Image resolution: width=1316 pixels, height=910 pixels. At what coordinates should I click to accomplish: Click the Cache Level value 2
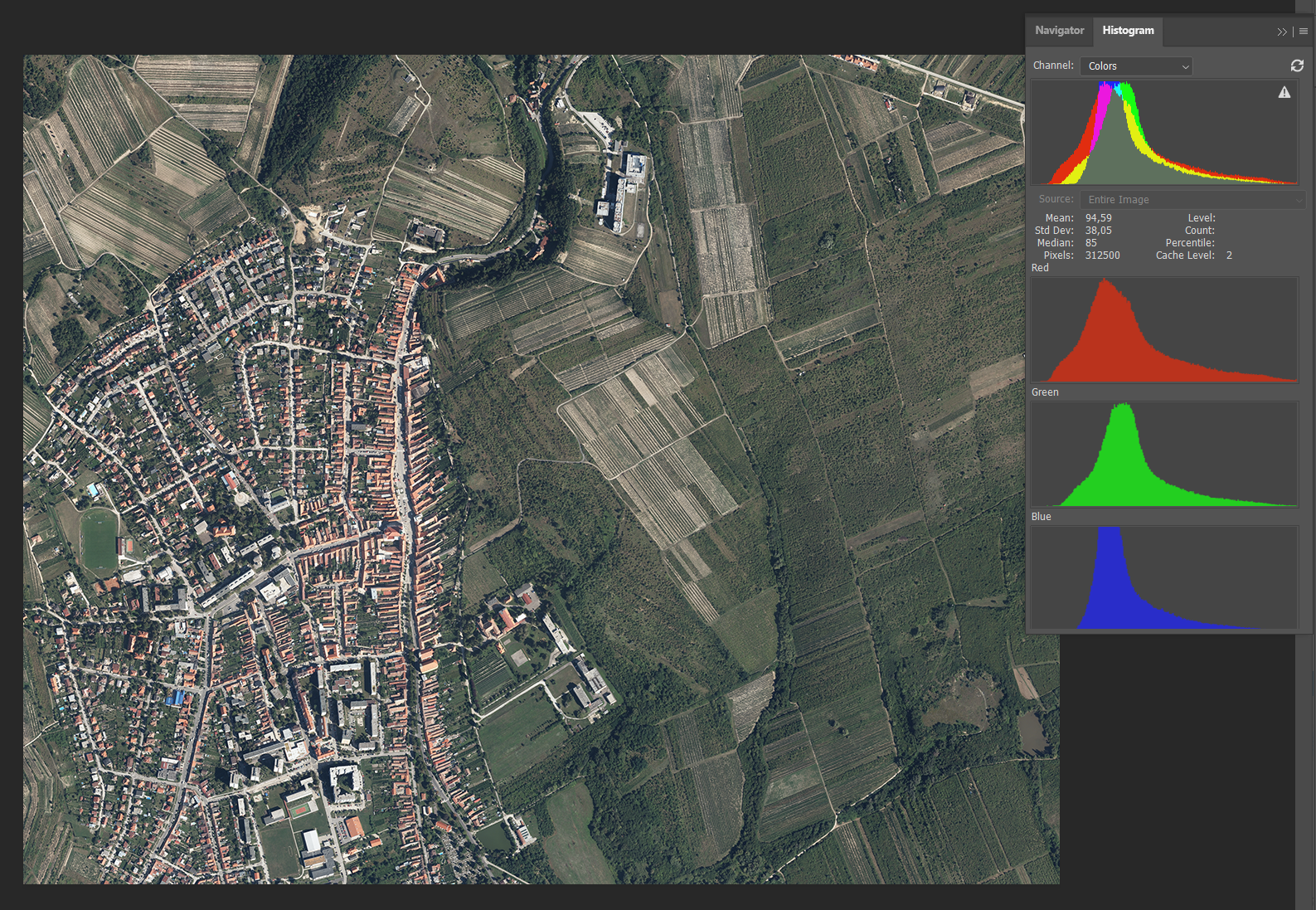pos(1229,255)
